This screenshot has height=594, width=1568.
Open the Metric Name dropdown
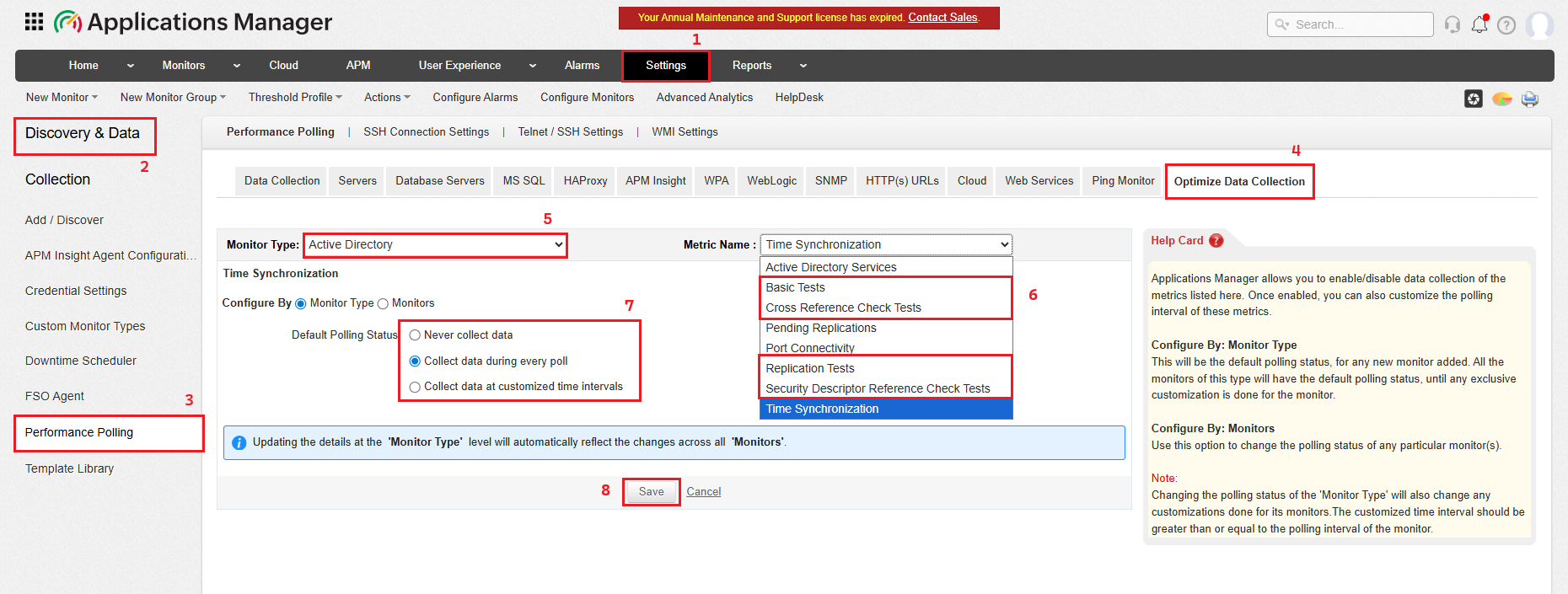[886, 244]
